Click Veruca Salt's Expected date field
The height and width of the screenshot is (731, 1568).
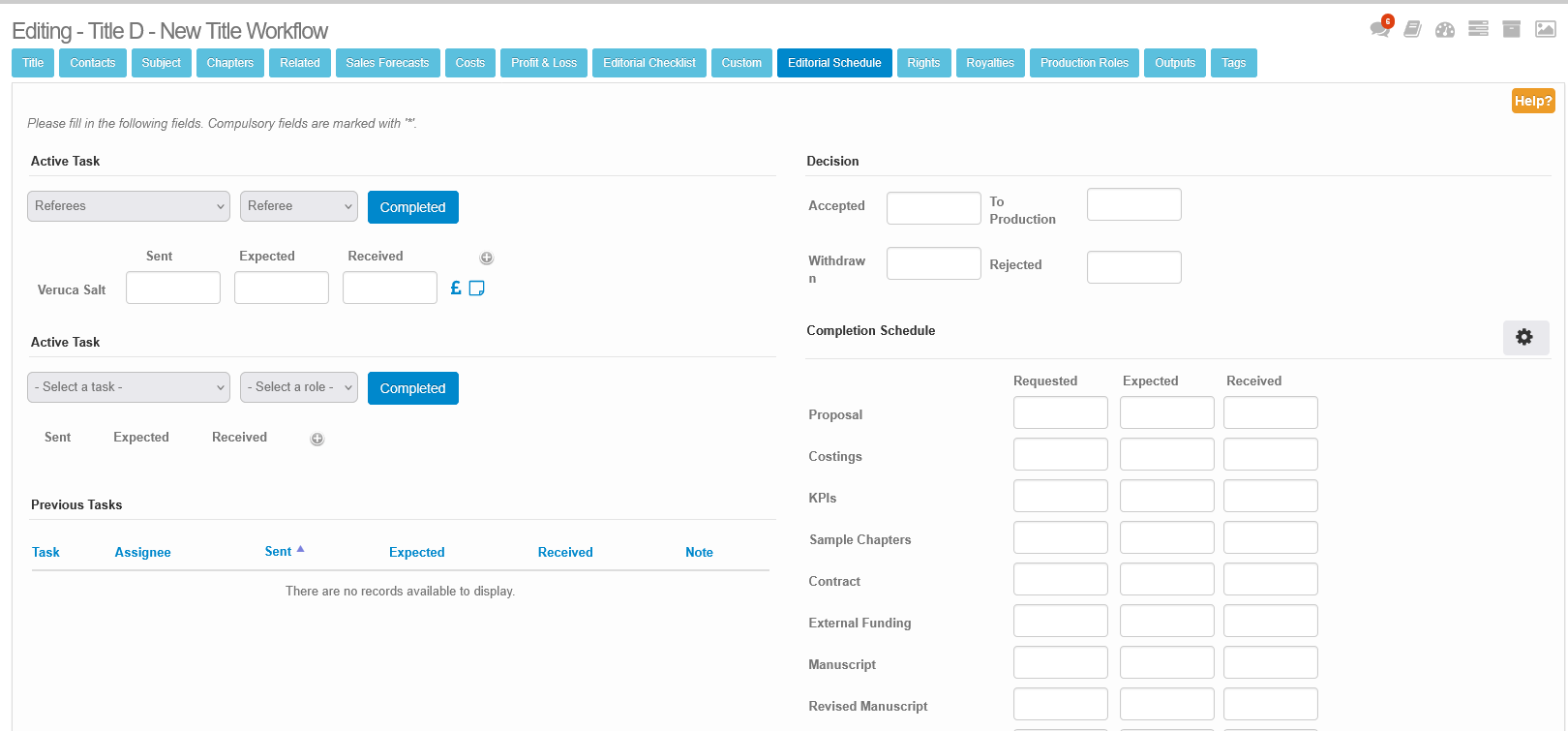282,288
